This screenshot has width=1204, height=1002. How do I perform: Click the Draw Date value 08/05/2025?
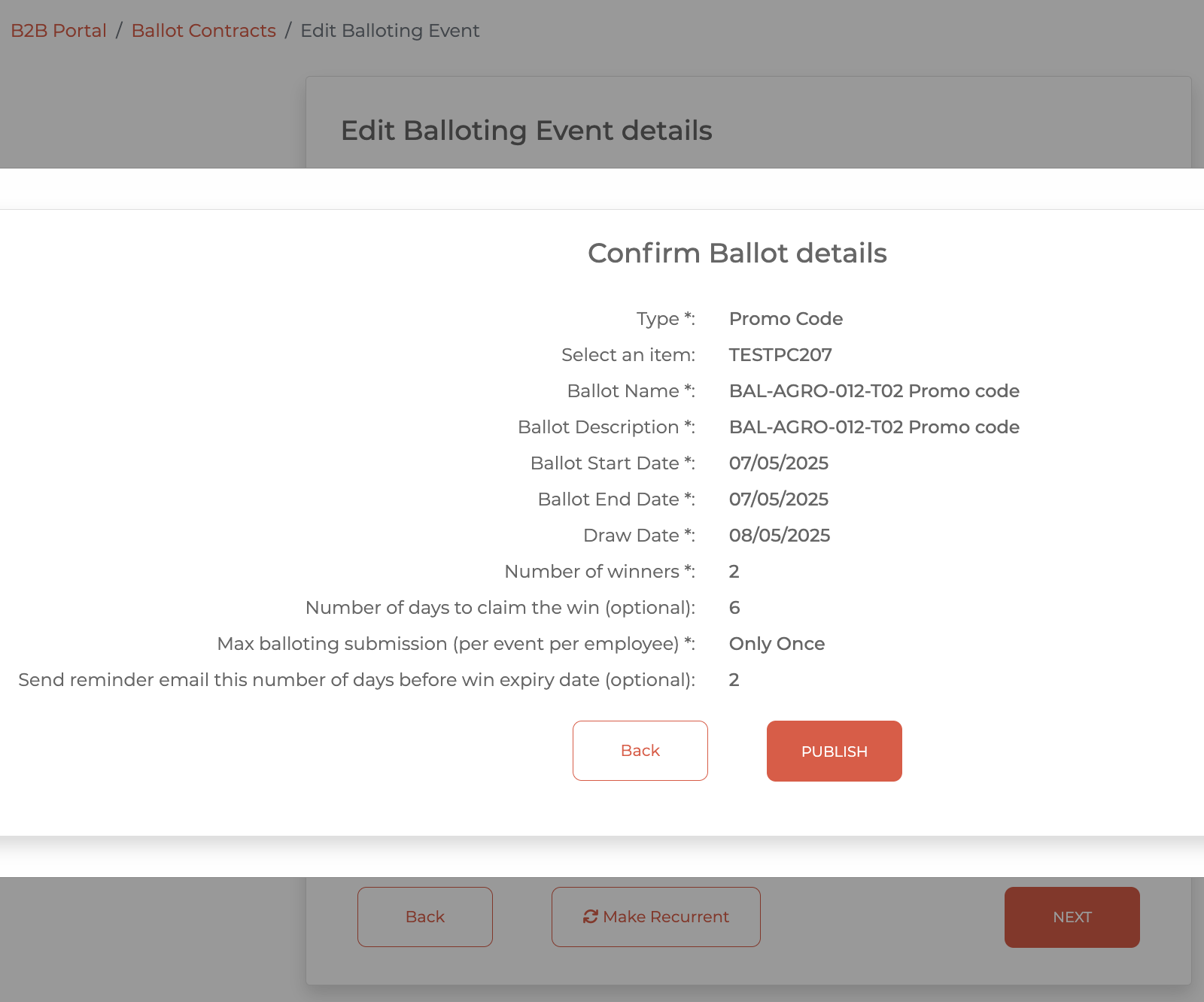(x=779, y=536)
